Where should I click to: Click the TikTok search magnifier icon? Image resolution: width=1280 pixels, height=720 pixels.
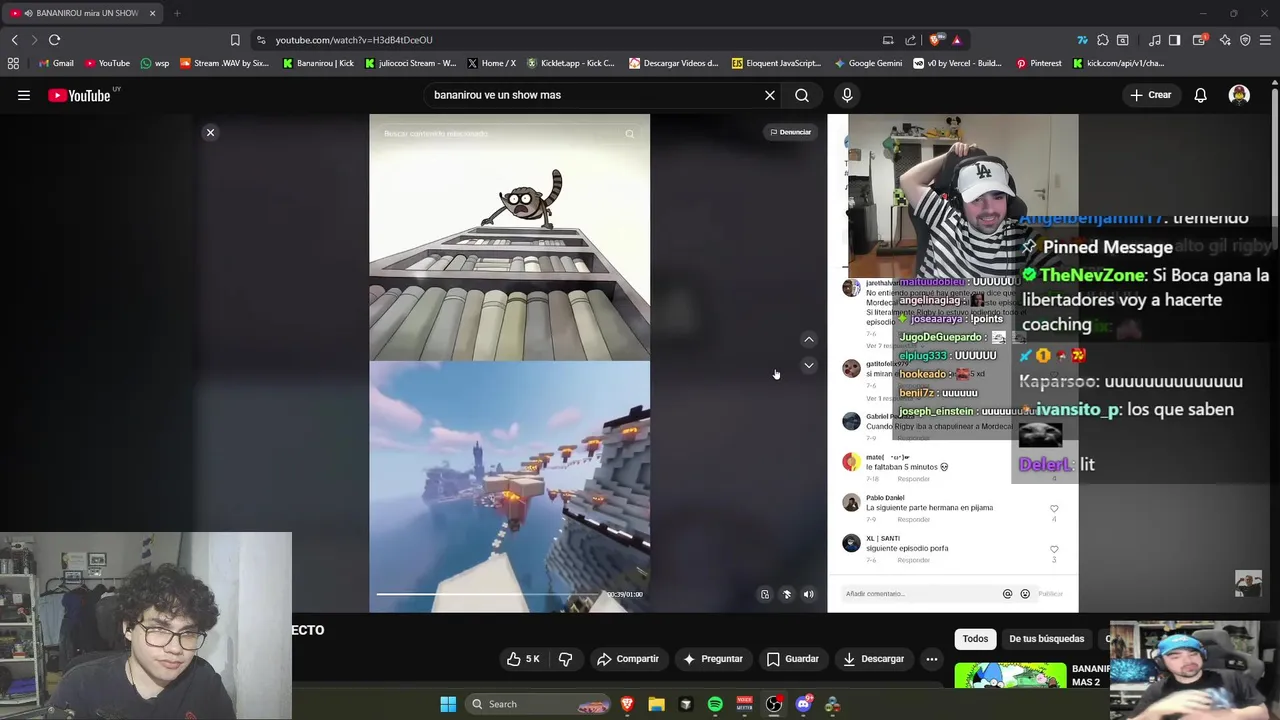coord(629,133)
